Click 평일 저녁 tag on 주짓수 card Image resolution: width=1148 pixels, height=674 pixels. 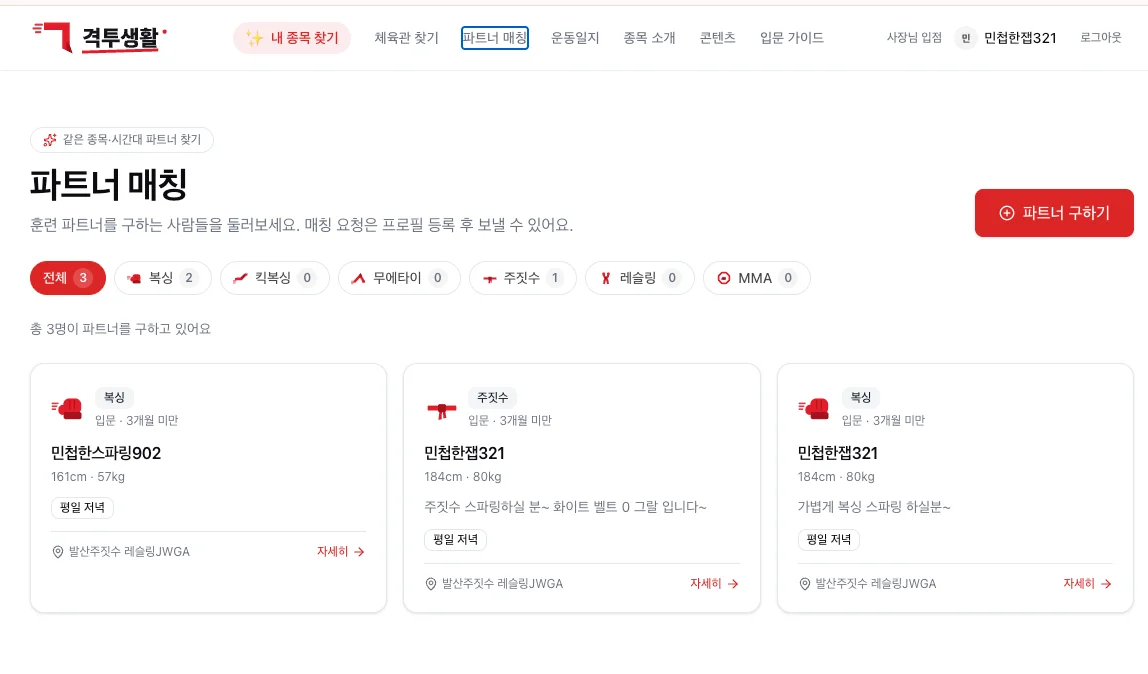(x=455, y=540)
